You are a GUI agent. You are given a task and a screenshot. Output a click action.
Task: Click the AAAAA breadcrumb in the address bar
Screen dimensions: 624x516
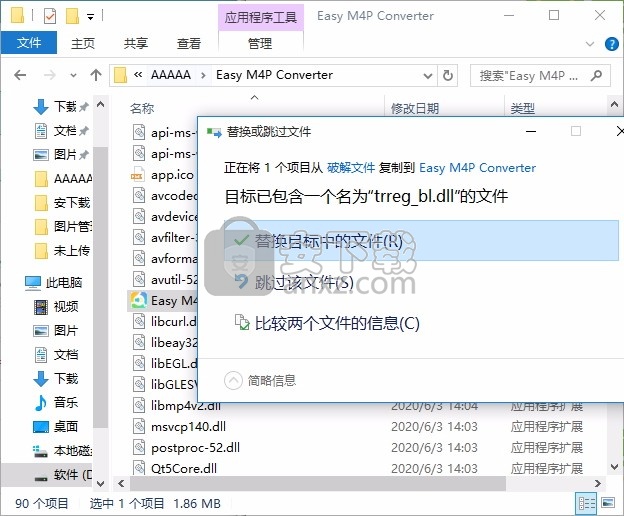(x=171, y=75)
